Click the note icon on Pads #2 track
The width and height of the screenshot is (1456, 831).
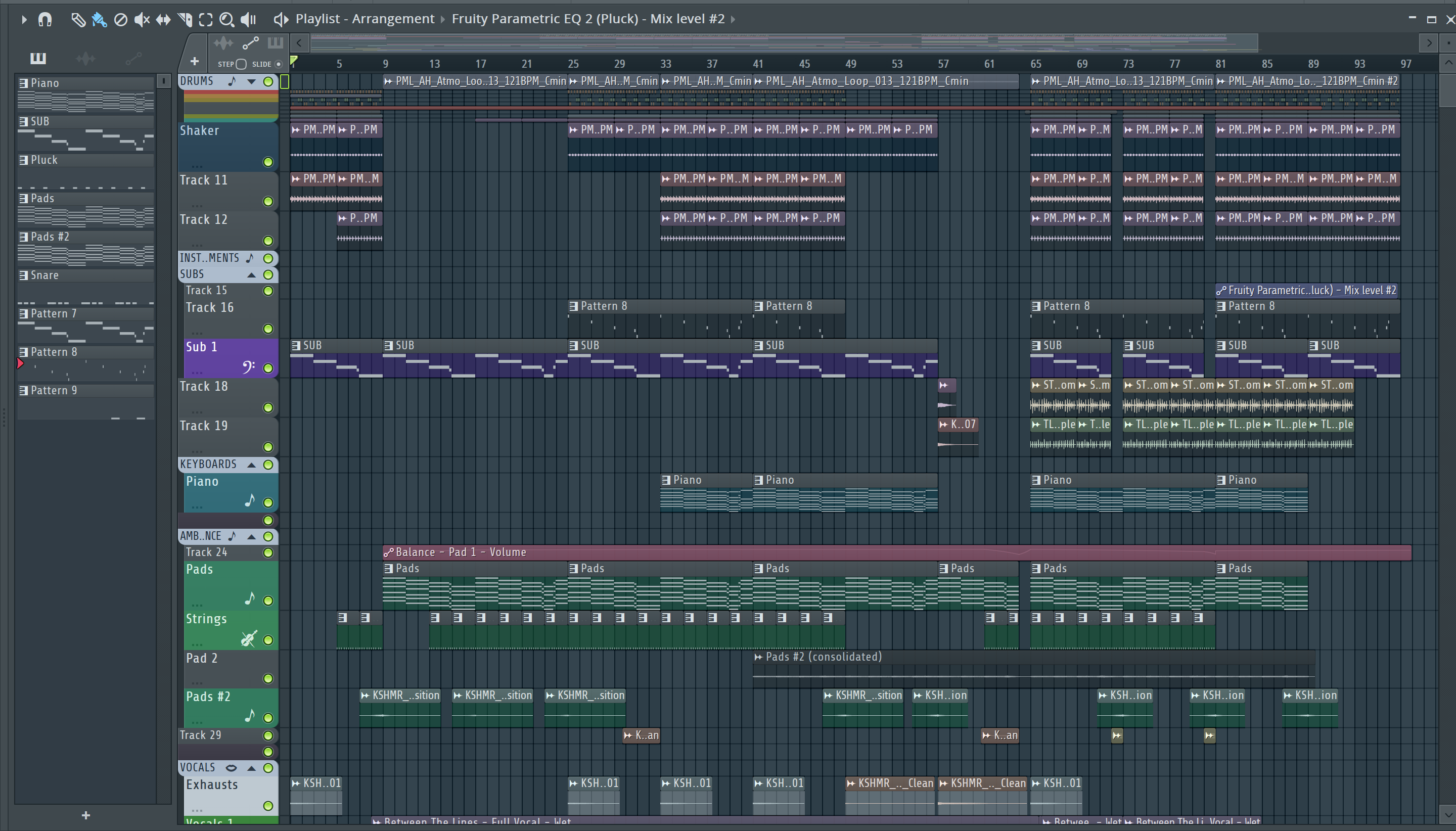point(249,716)
